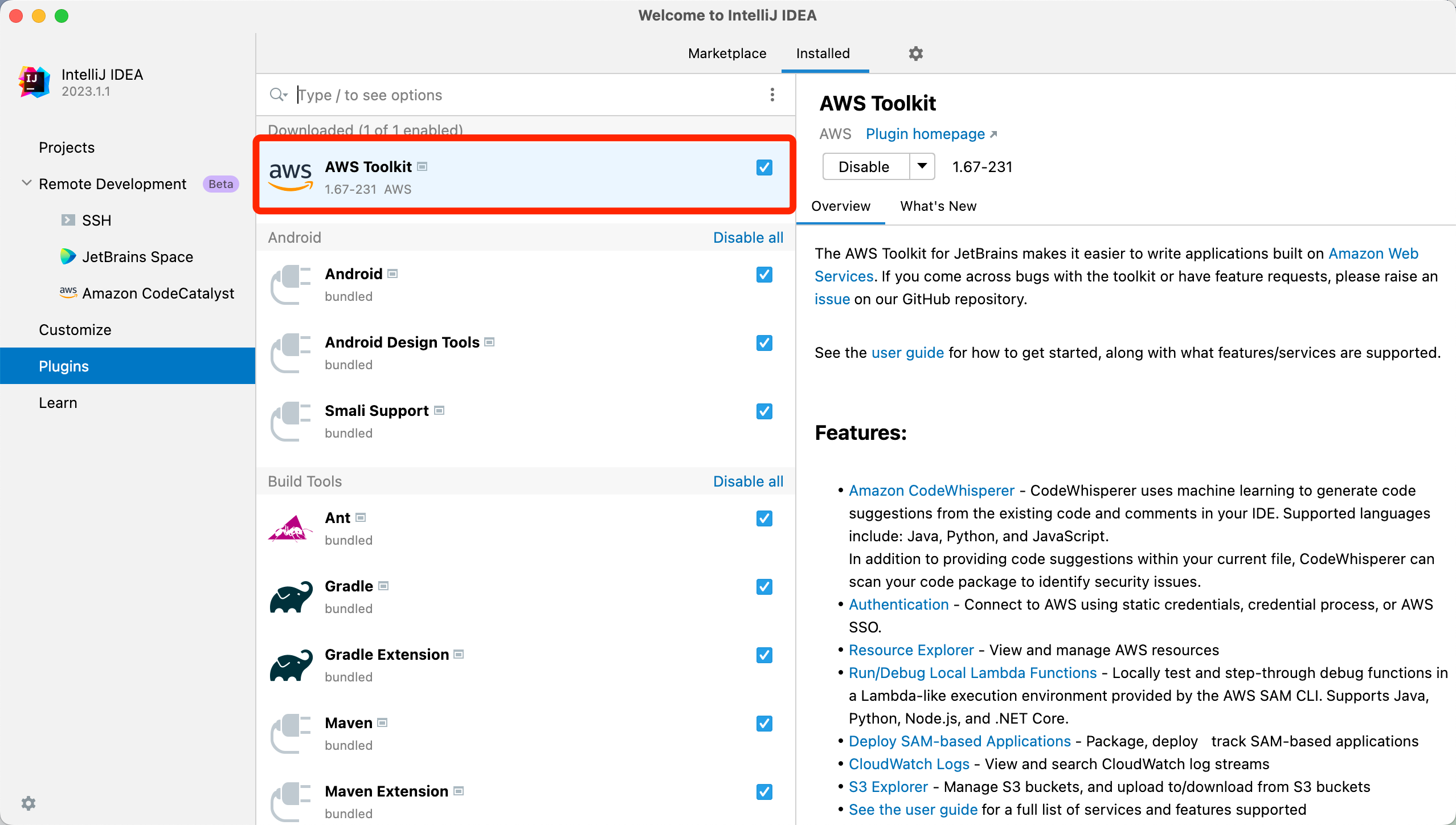This screenshot has height=825, width=1456.
Task: Click the Gradle elephant icon
Action: [291, 597]
